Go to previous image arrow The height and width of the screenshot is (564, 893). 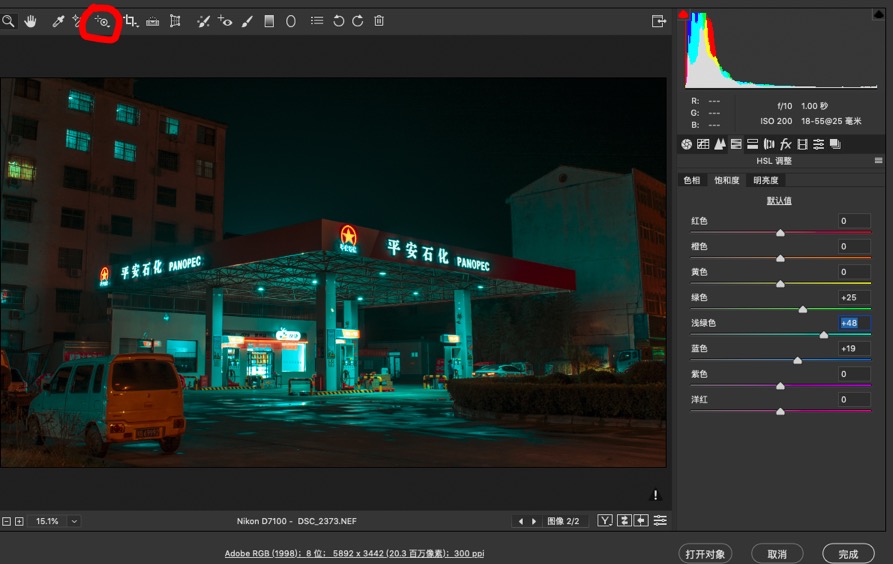coord(520,521)
